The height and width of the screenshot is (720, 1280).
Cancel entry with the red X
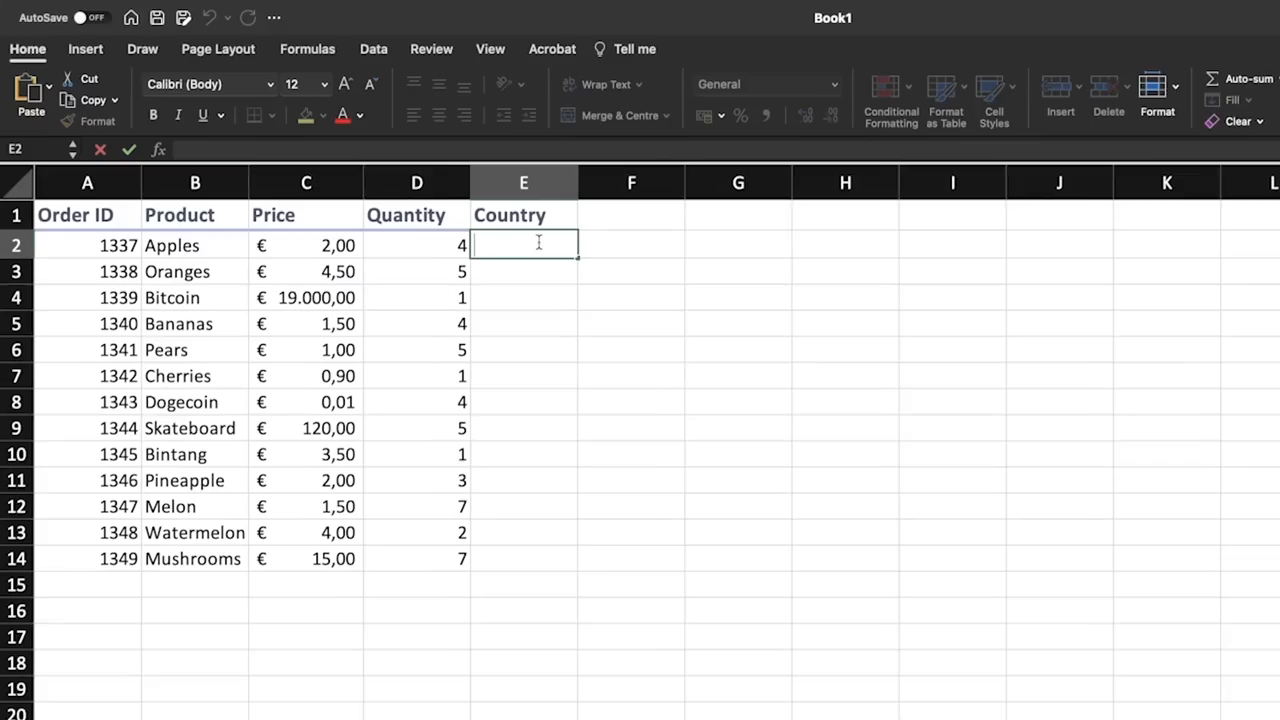(x=100, y=150)
